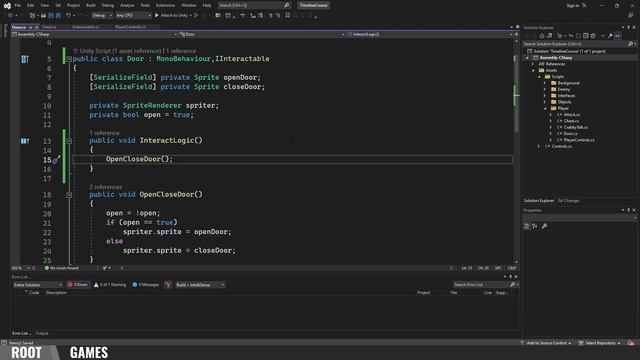
Task: Collapse the Player folder in Solution Explorer
Action: tap(545, 108)
